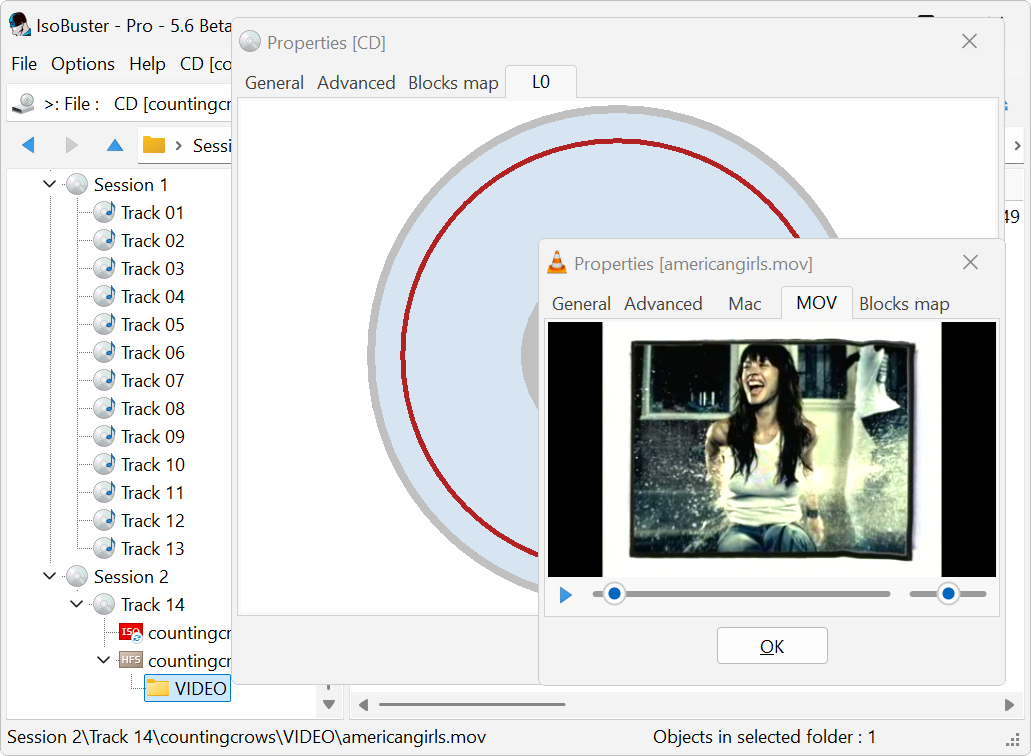Click the Track 13 audio track icon
1031x756 pixels.
(x=105, y=548)
